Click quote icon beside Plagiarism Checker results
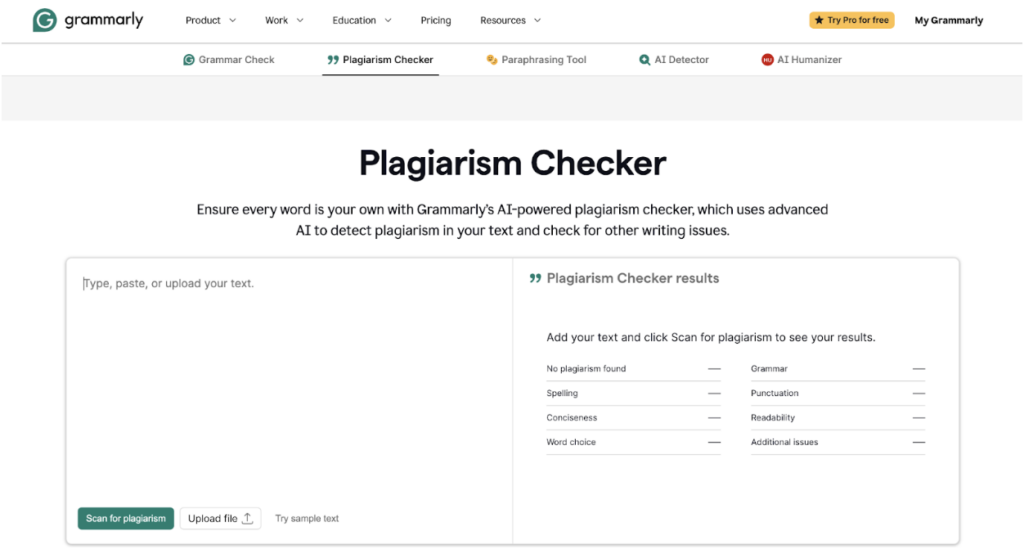Viewport: 1024px width, 558px height. coord(536,278)
